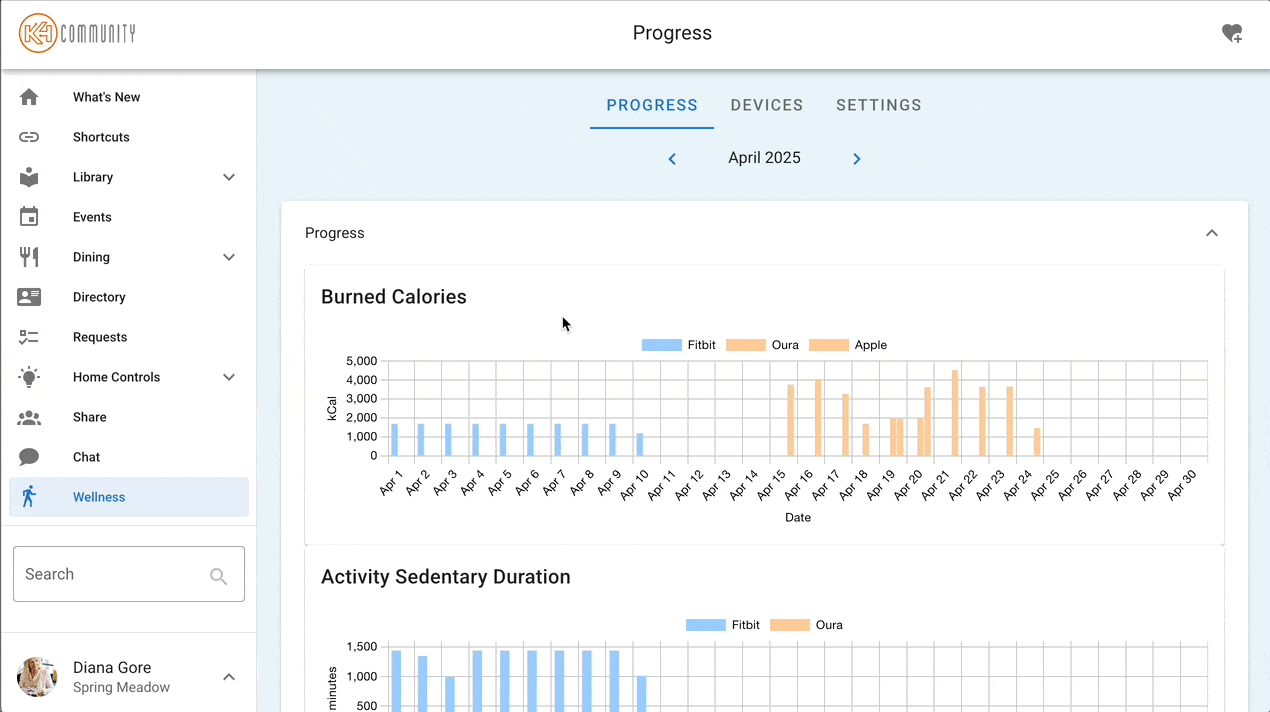1270x712 pixels.
Task: Switch to the Settings tab
Action: tap(879, 105)
